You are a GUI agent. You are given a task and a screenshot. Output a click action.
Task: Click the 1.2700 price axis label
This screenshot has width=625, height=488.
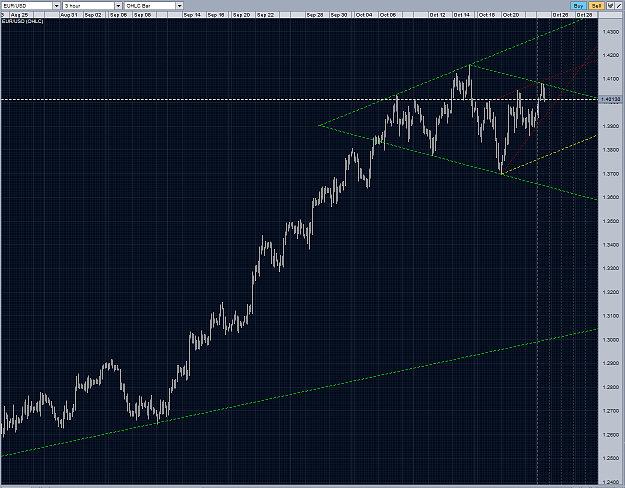click(611, 411)
